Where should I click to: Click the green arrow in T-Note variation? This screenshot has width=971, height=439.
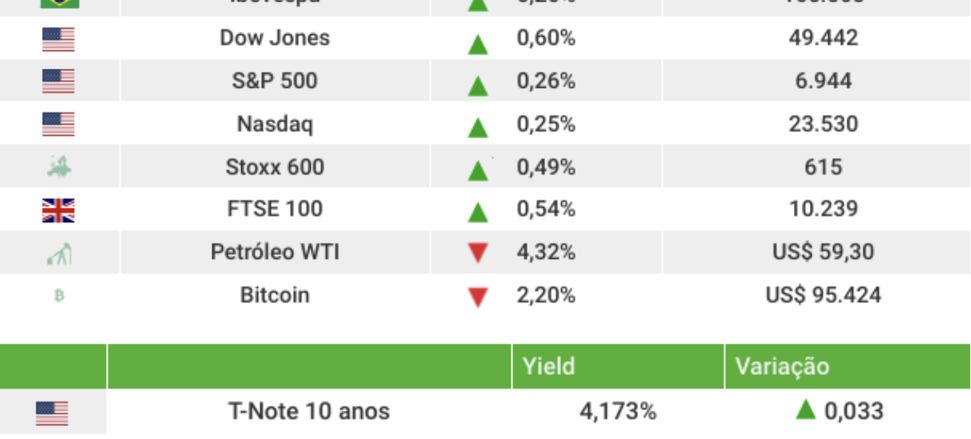tap(806, 409)
